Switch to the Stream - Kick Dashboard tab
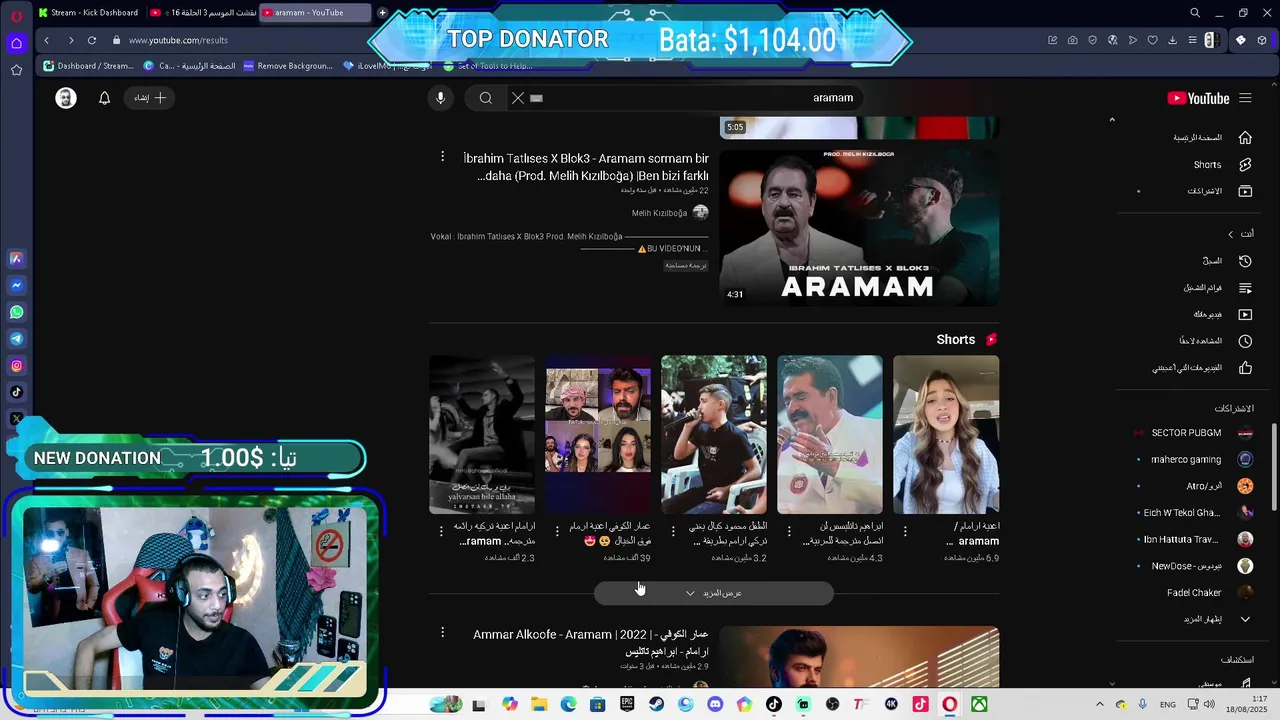Image resolution: width=1280 pixels, height=720 pixels. (90, 13)
